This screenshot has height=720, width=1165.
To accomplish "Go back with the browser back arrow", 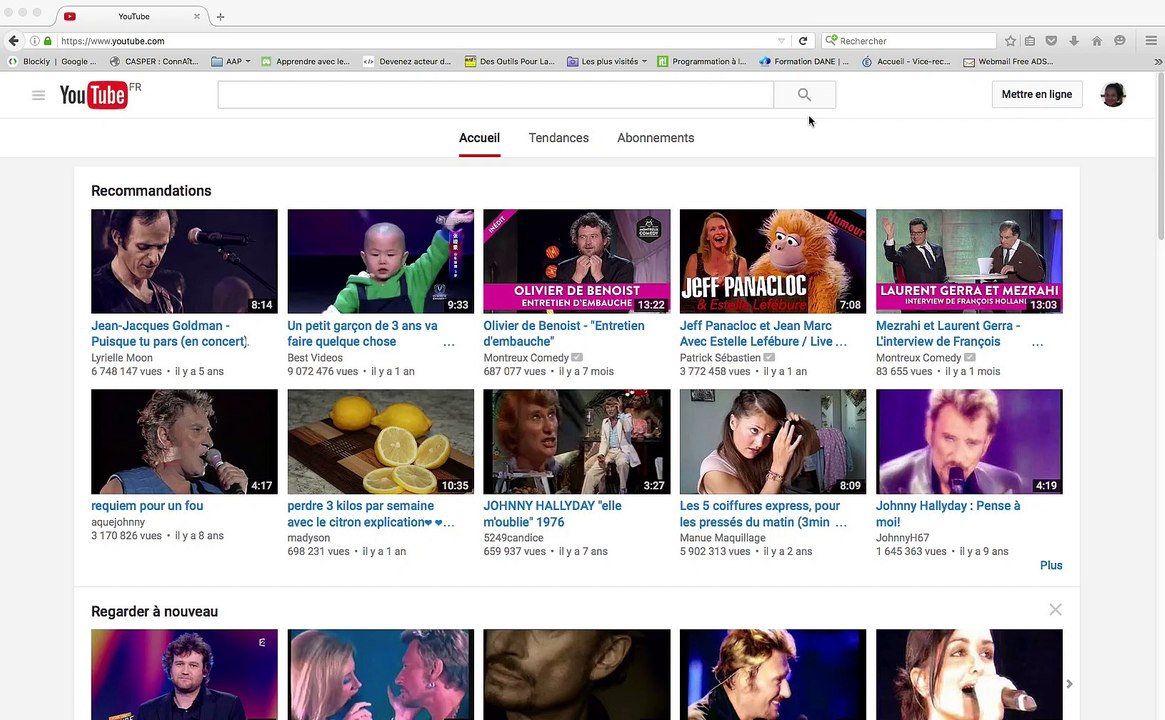I will (13, 41).
